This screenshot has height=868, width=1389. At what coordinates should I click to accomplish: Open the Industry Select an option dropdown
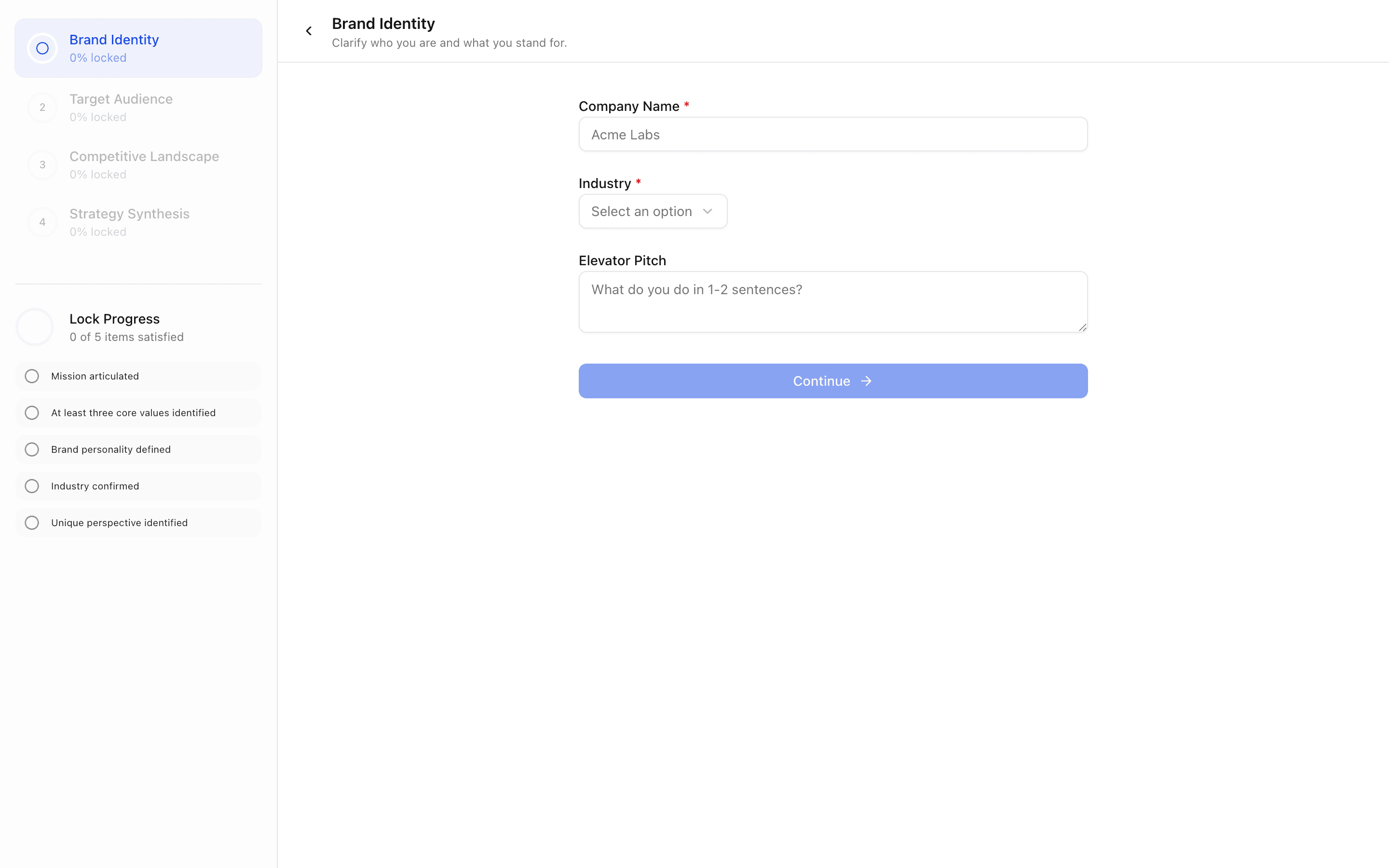pos(653,211)
